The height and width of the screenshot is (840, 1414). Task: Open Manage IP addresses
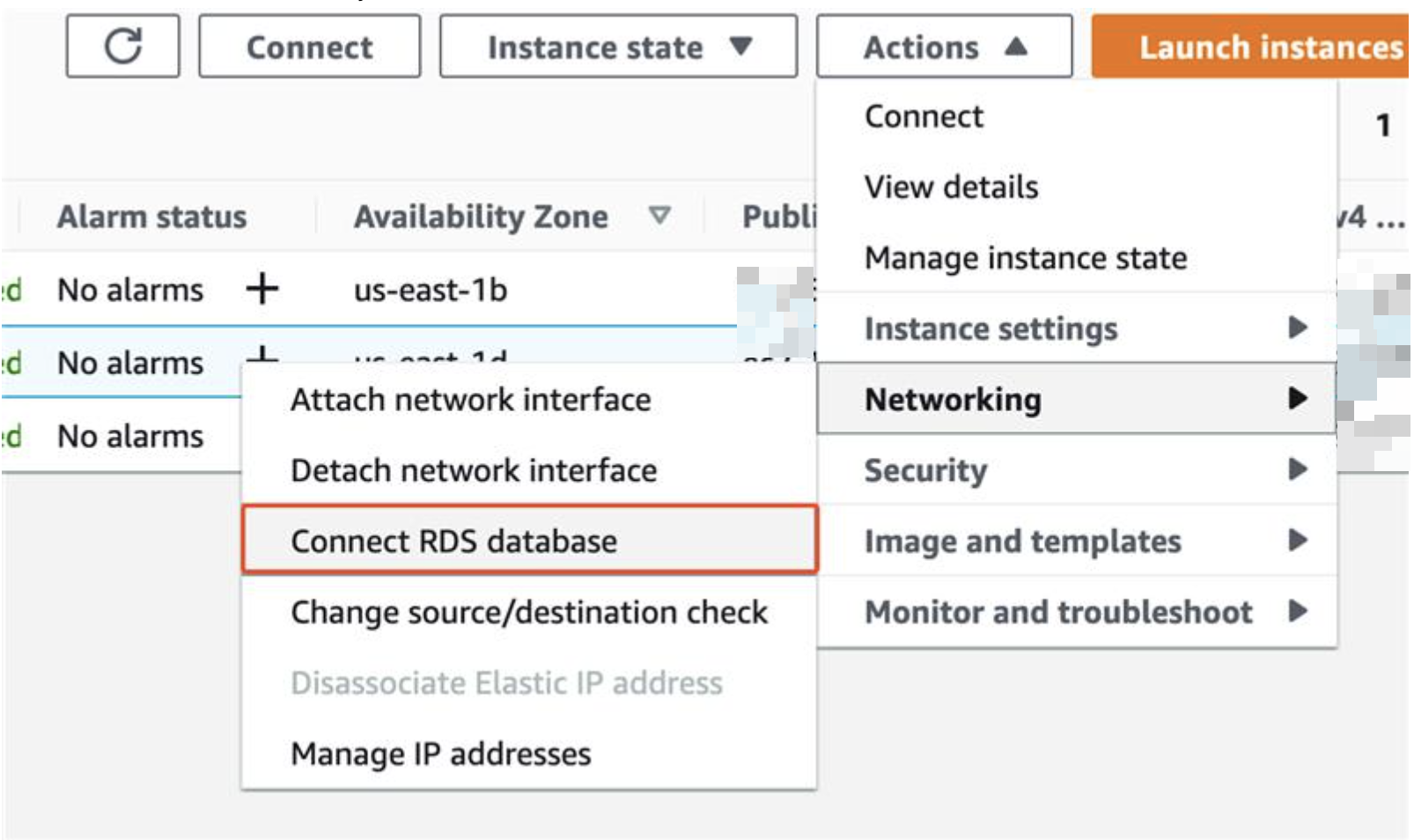[x=440, y=754]
